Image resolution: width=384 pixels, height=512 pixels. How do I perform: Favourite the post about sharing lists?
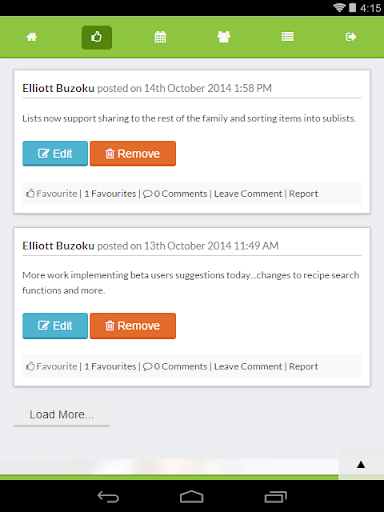click(x=52, y=194)
